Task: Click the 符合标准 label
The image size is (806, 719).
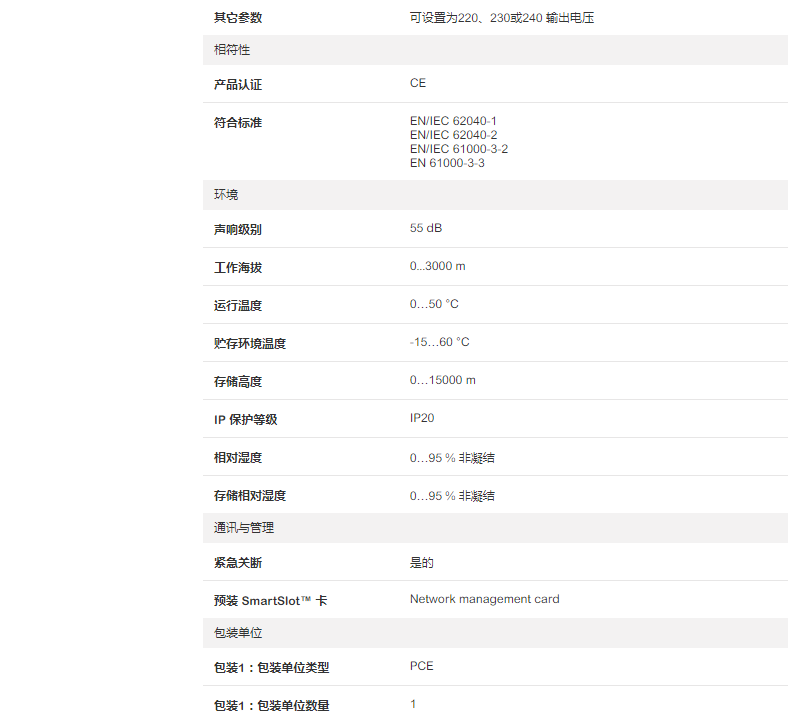Action: point(238,123)
